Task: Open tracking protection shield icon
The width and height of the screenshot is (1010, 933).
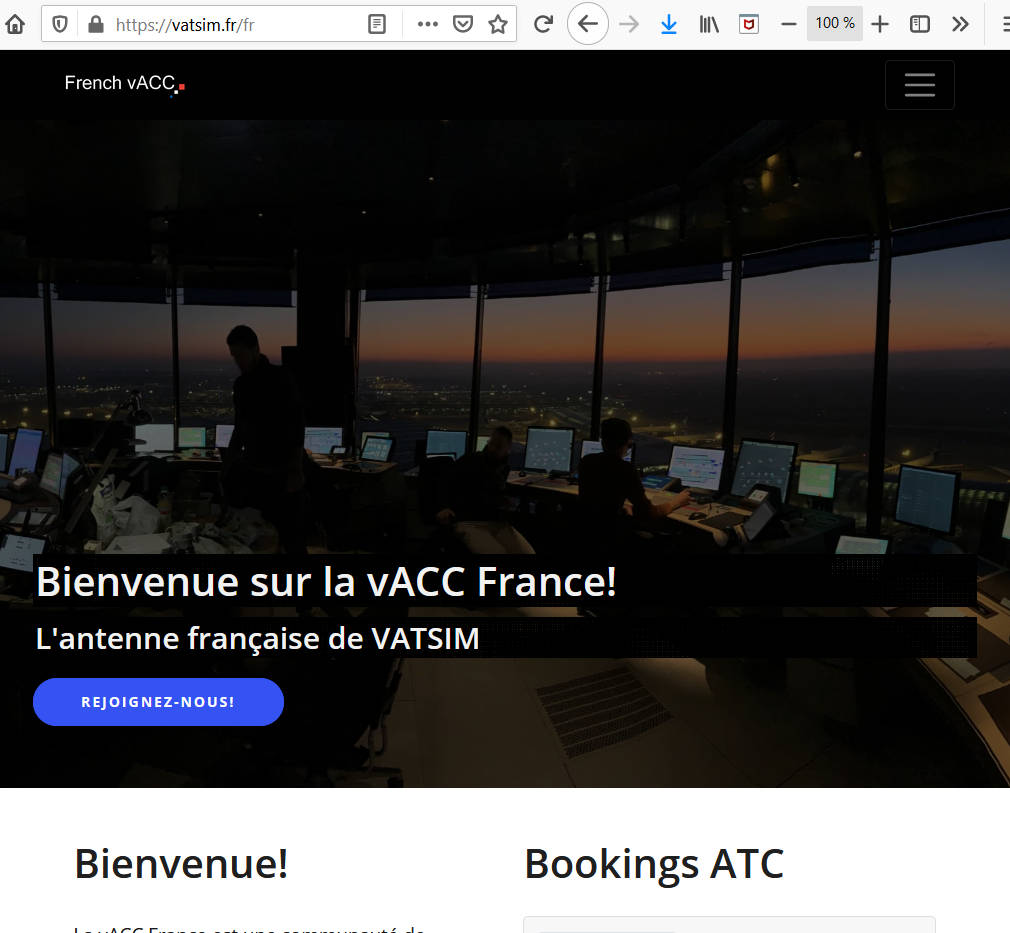Action: point(60,24)
